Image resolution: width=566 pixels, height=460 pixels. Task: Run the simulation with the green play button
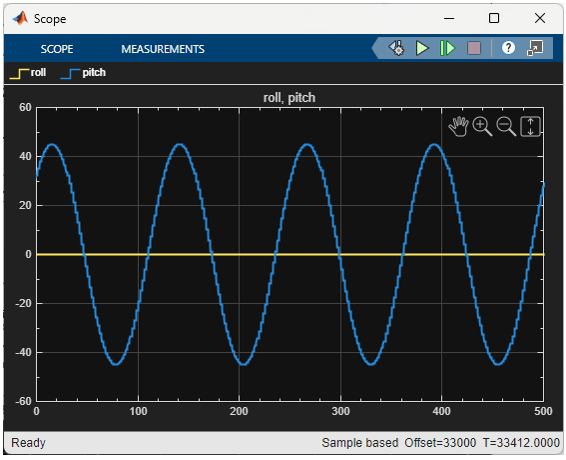[x=422, y=48]
